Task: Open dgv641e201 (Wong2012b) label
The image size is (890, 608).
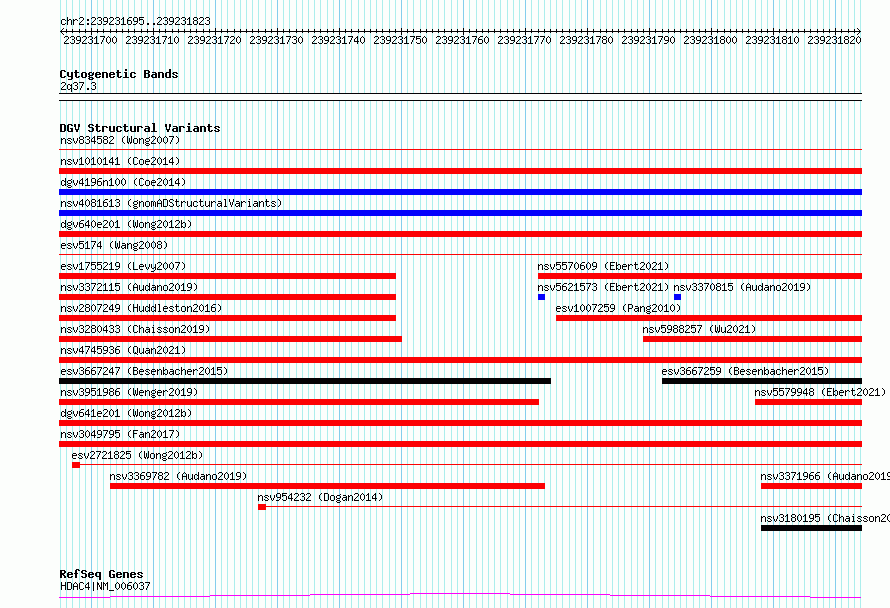Action: (126, 413)
